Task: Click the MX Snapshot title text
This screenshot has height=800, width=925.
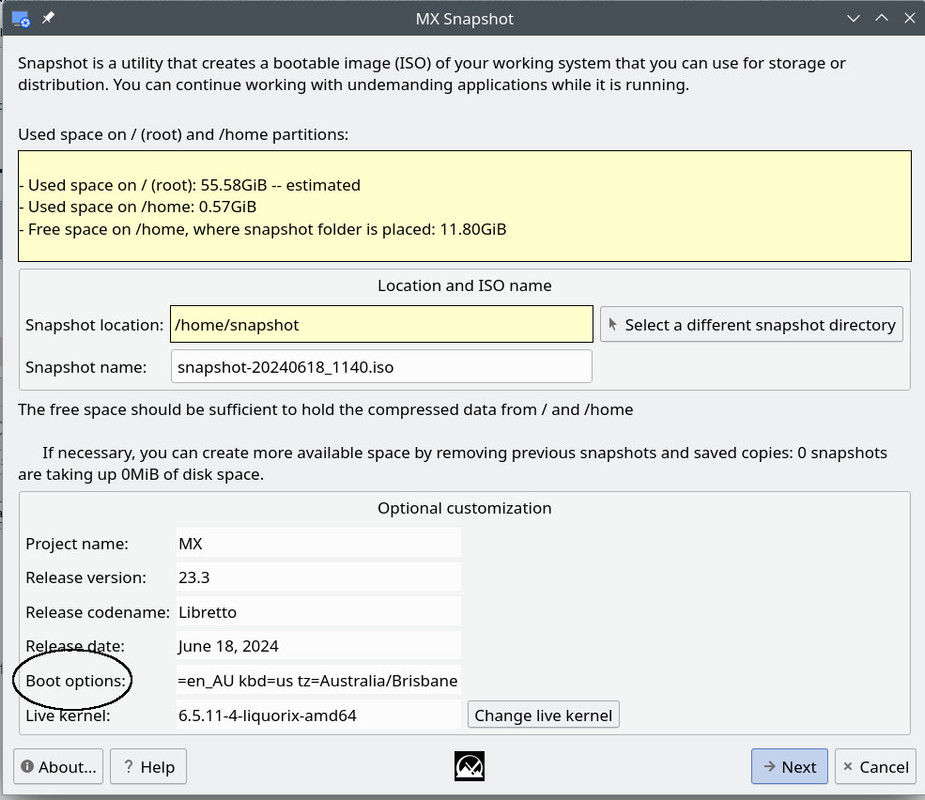Action: click(x=464, y=18)
